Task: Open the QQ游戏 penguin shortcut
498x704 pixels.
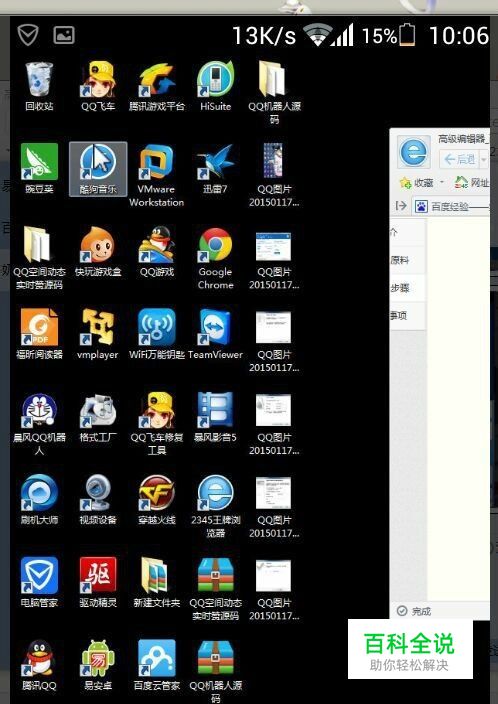Action: point(157,251)
